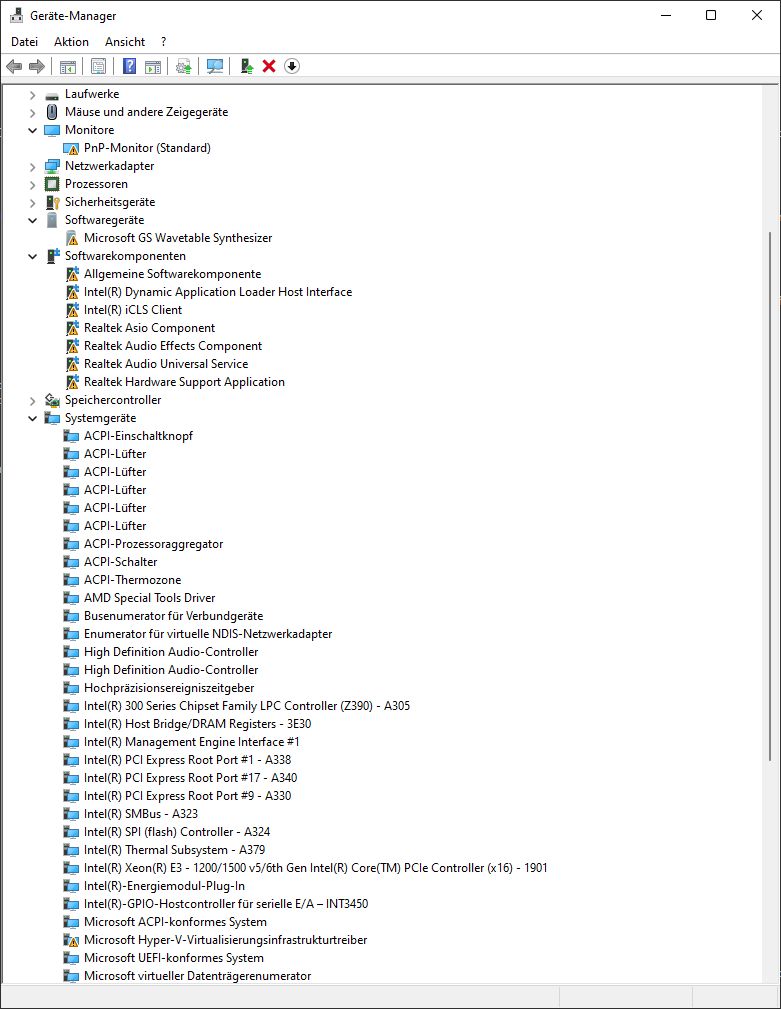
Task: Open the ? help menu
Action: [163, 42]
